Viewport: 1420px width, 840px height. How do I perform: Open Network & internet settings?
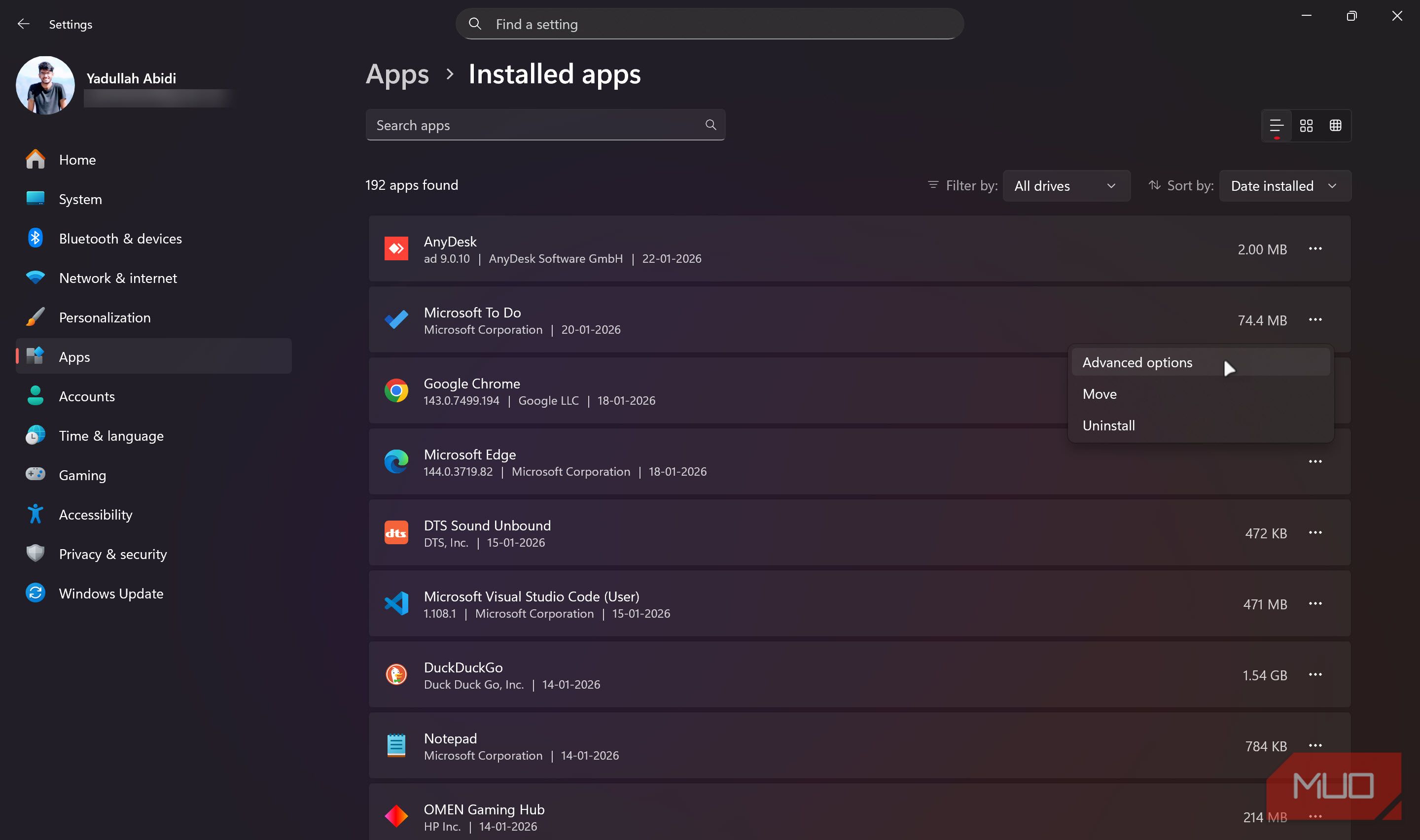(x=153, y=279)
